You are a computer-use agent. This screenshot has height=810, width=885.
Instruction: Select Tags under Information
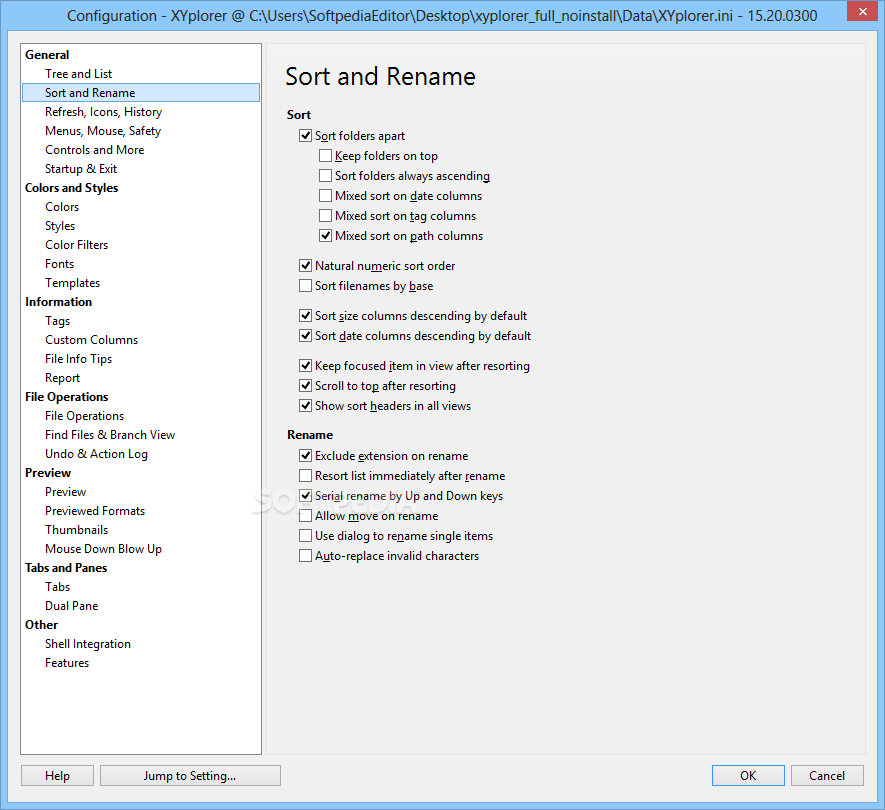pos(58,321)
